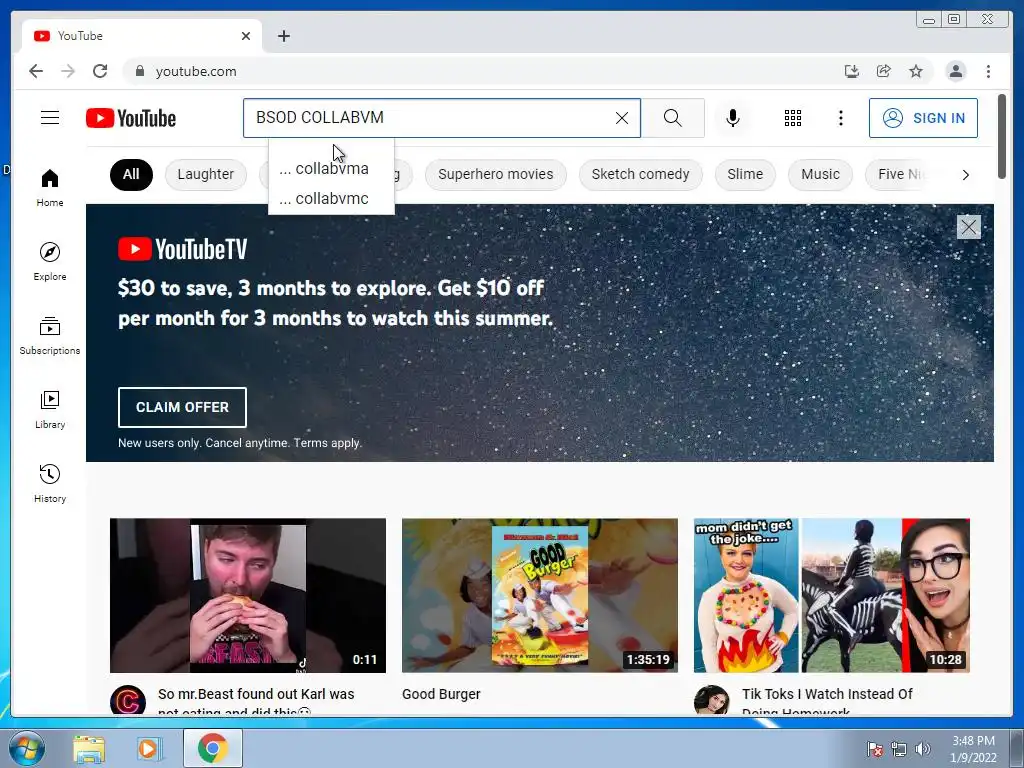
Task: Bookmark this page with star
Action: [916, 71]
